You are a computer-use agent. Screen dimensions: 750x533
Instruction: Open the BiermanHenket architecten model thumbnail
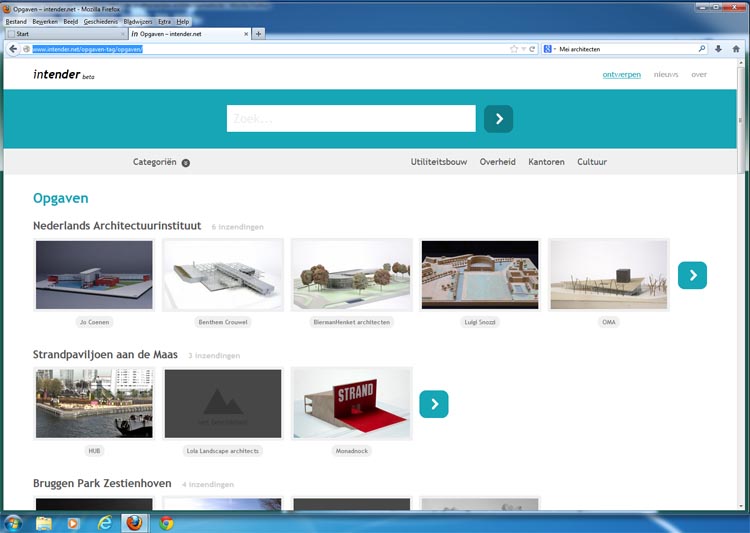tap(352, 275)
